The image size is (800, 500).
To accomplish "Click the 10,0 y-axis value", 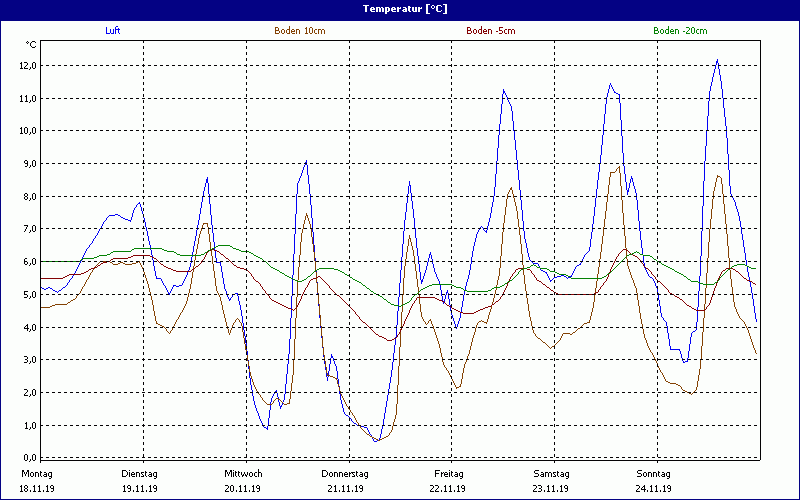I will click(27, 131).
